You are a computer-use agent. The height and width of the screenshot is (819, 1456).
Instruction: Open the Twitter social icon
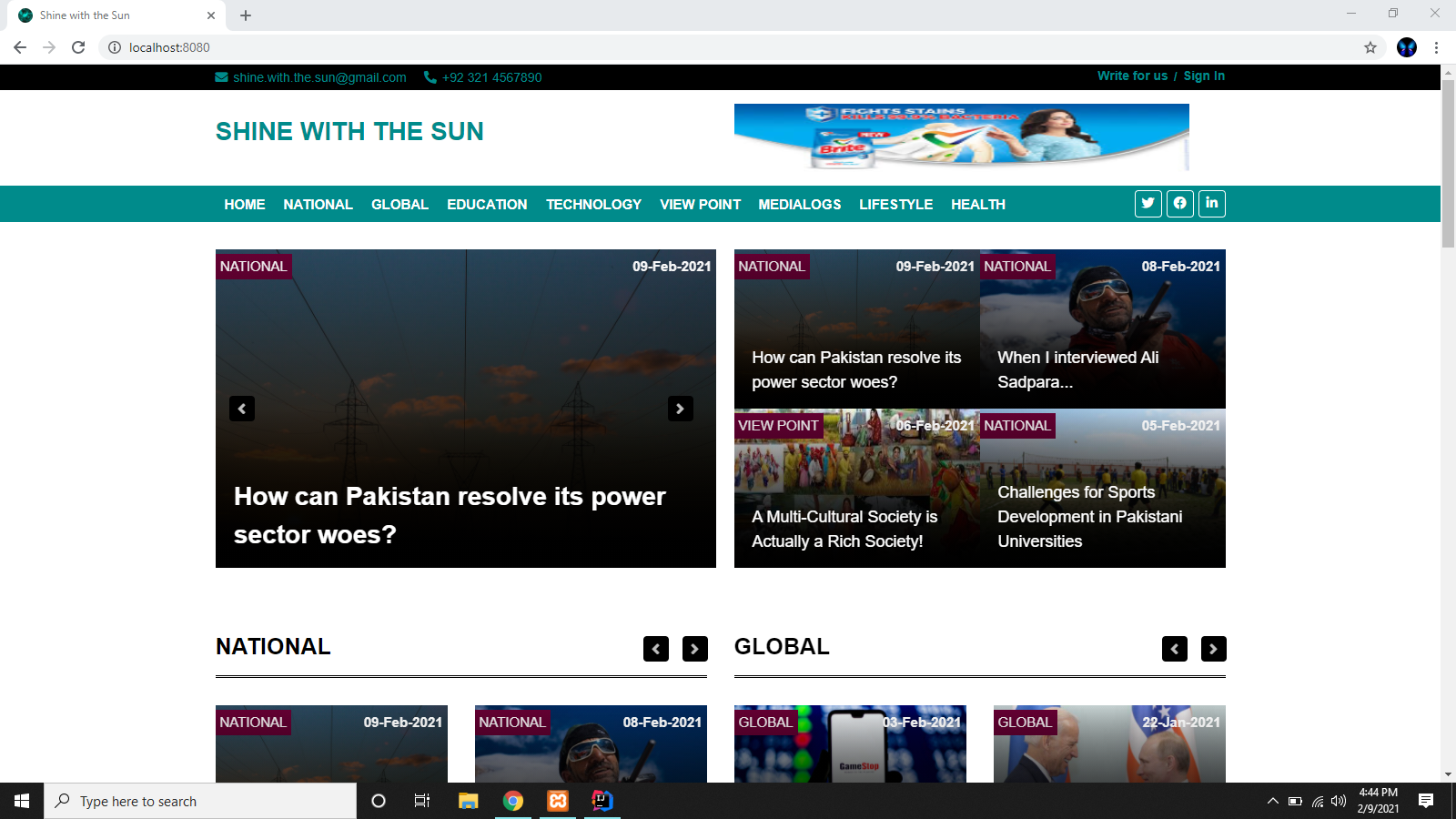(1148, 203)
